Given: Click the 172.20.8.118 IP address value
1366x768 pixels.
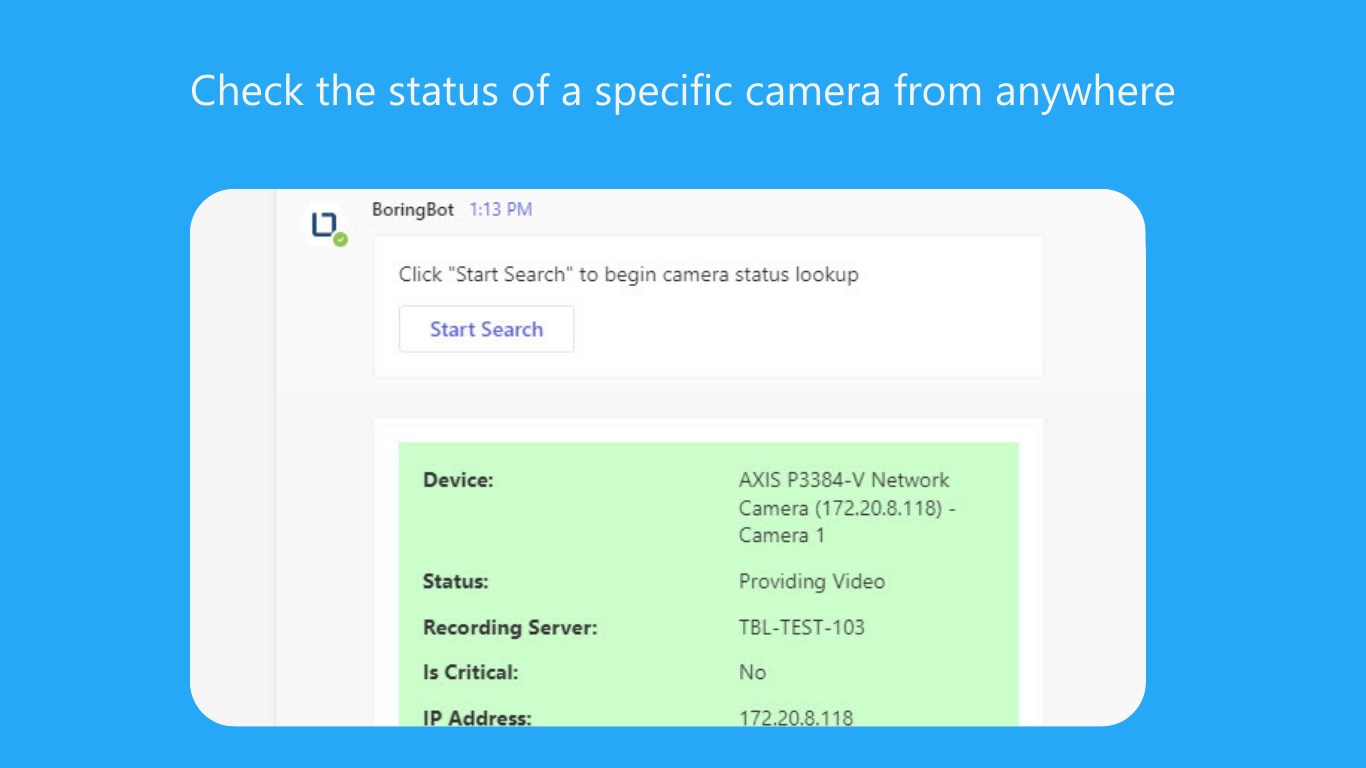Looking at the screenshot, I should click(x=796, y=717).
